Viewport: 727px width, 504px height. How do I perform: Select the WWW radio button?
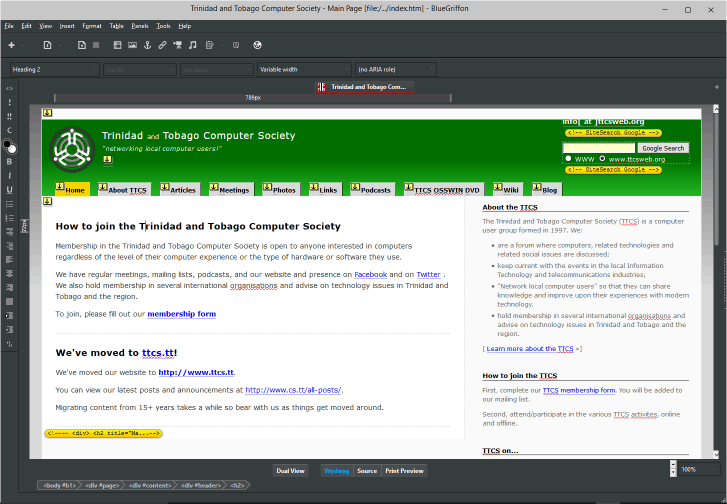[568, 158]
